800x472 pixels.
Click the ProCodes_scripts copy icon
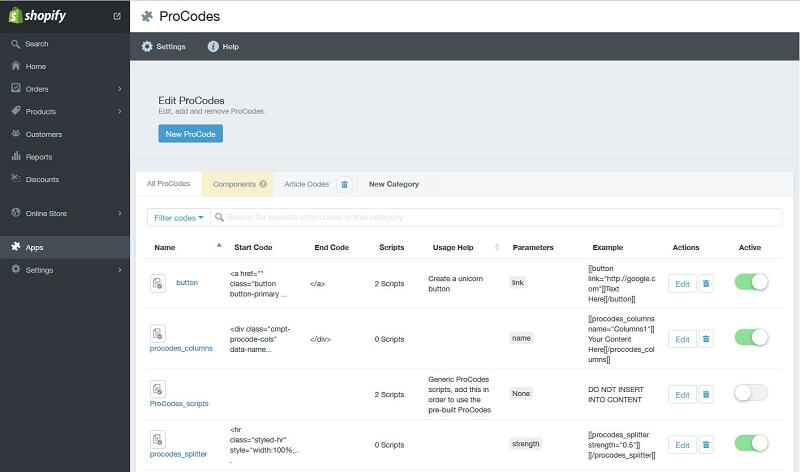pos(158,389)
